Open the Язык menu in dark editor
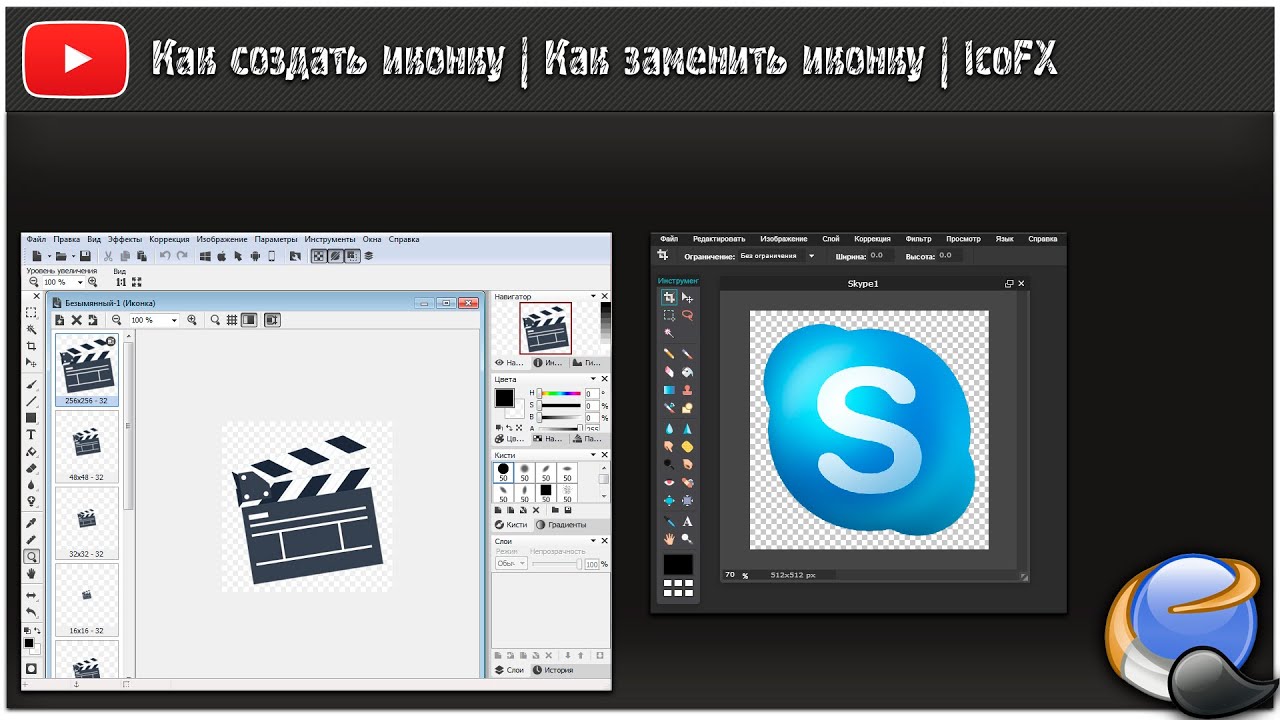Image resolution: width=1280 pixels, height=720 pixels. click(x=1005, y=239)
